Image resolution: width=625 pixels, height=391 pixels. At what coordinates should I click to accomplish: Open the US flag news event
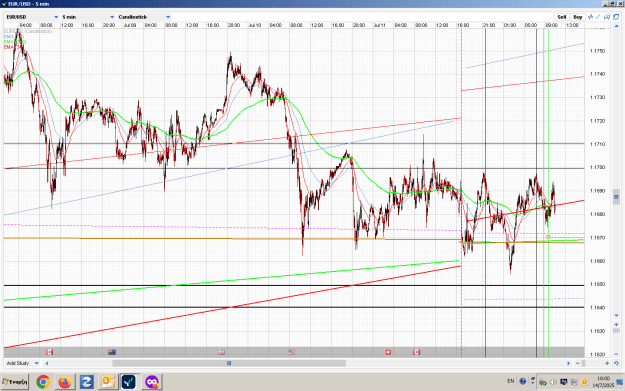pyautogui.click(x=291, y=352)
